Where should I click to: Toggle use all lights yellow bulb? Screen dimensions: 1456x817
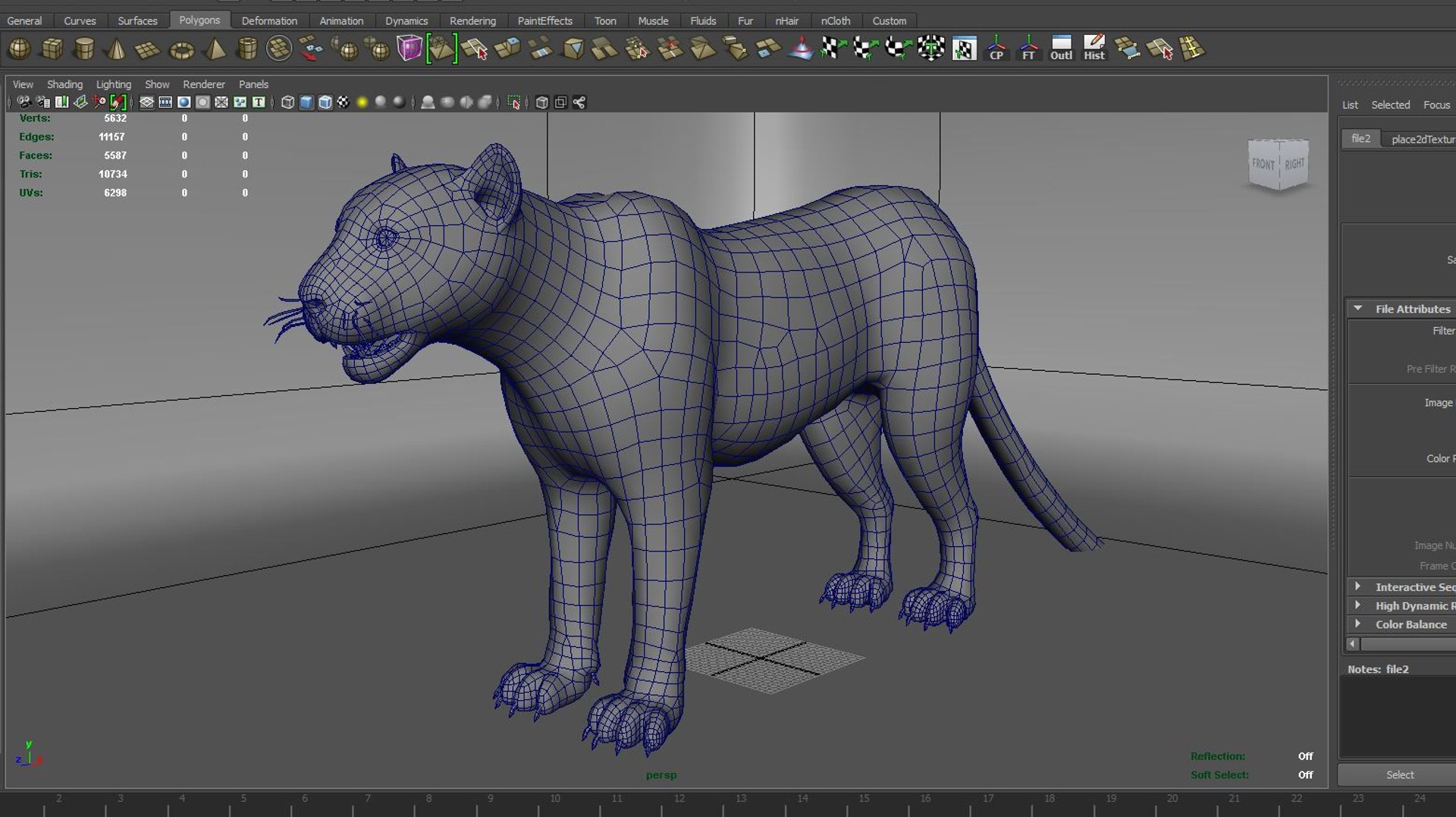tap(362, 102)
